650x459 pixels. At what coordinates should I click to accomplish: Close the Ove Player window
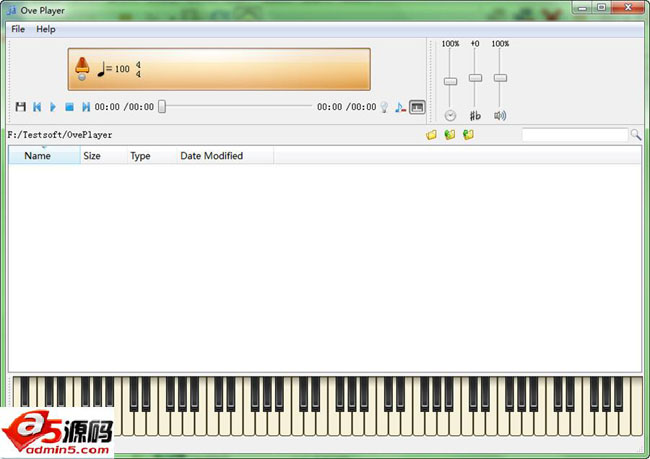[x=628, y=8]
